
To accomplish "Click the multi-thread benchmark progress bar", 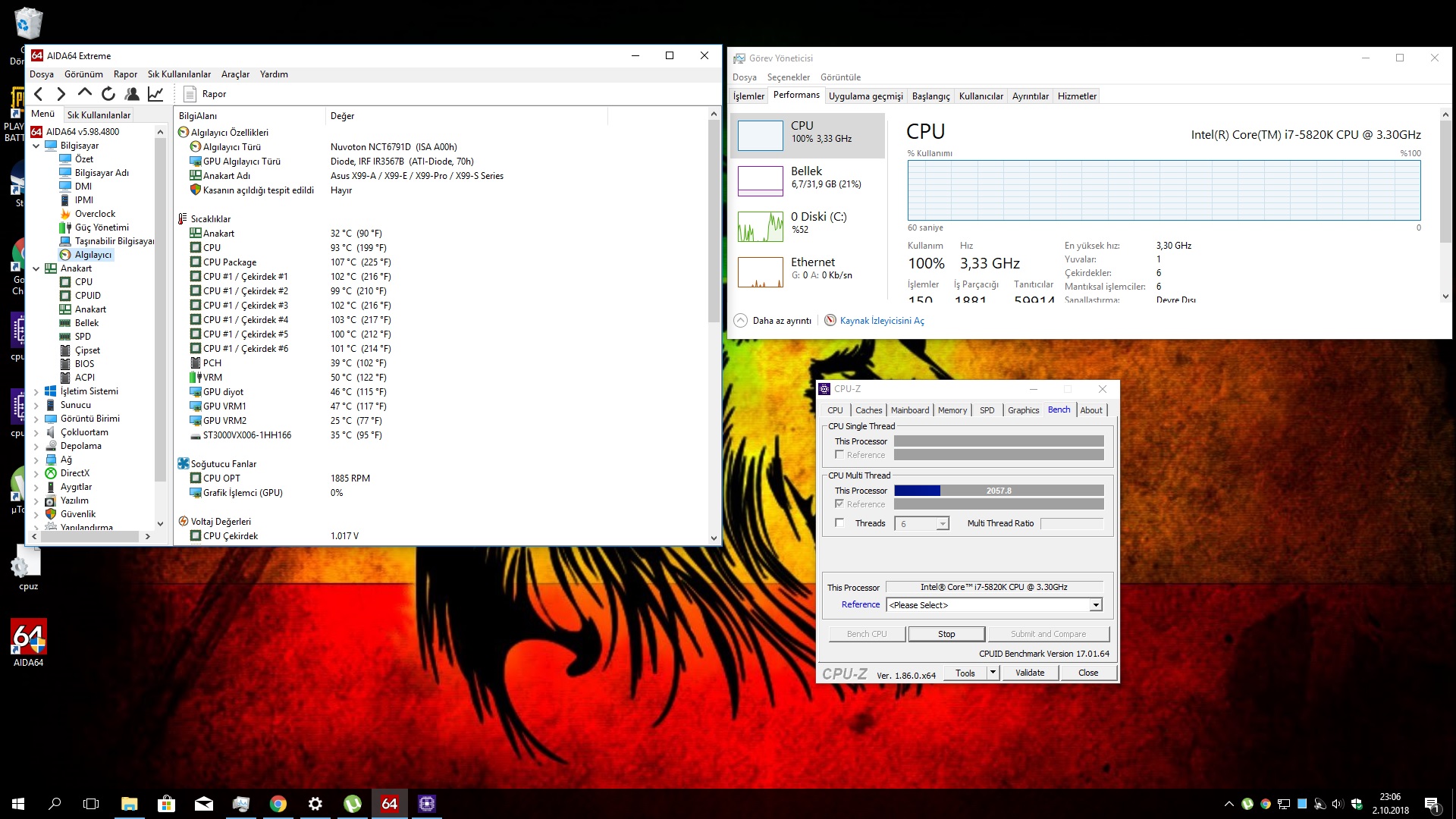I will click(999, 491).
